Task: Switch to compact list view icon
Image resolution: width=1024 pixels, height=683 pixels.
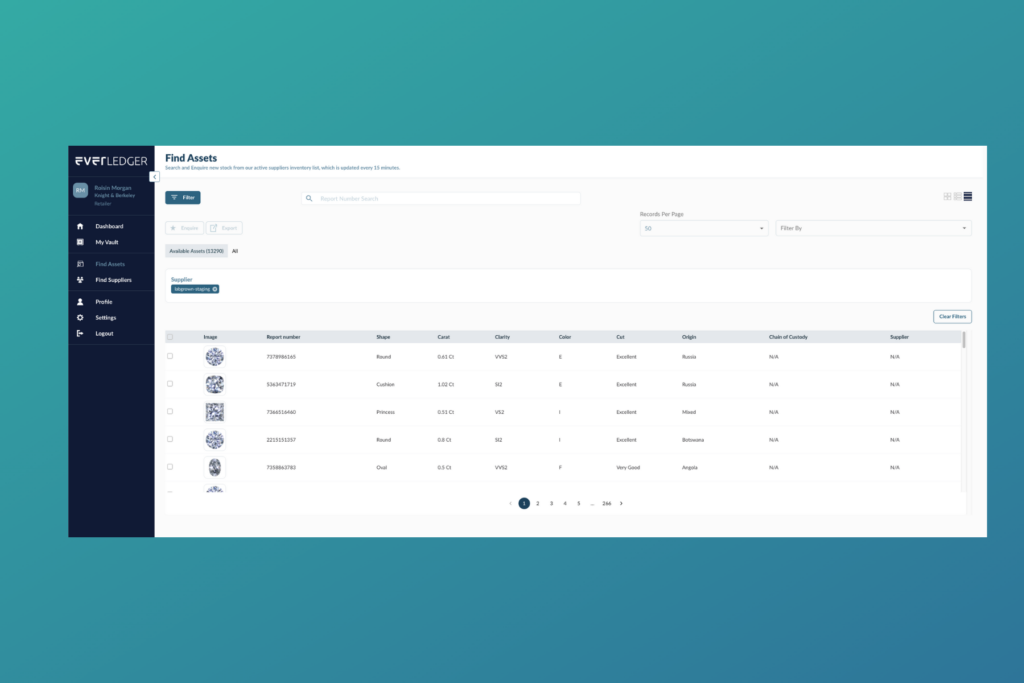Action: tap(967, 196)
